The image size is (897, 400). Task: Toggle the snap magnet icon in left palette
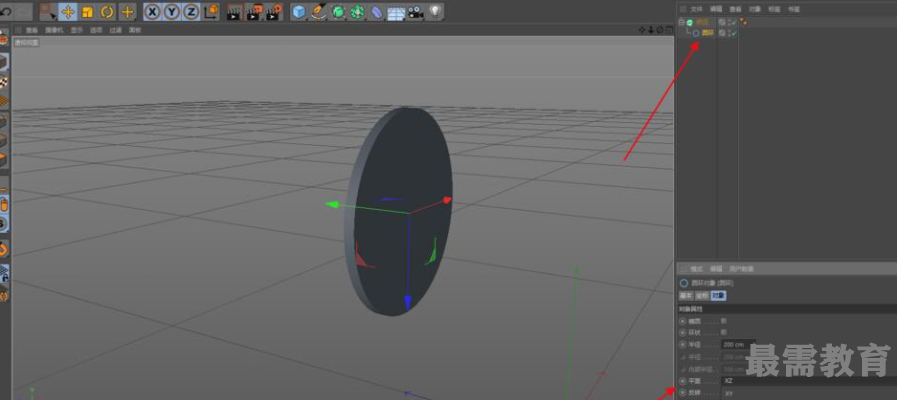(x=4, y=249)
